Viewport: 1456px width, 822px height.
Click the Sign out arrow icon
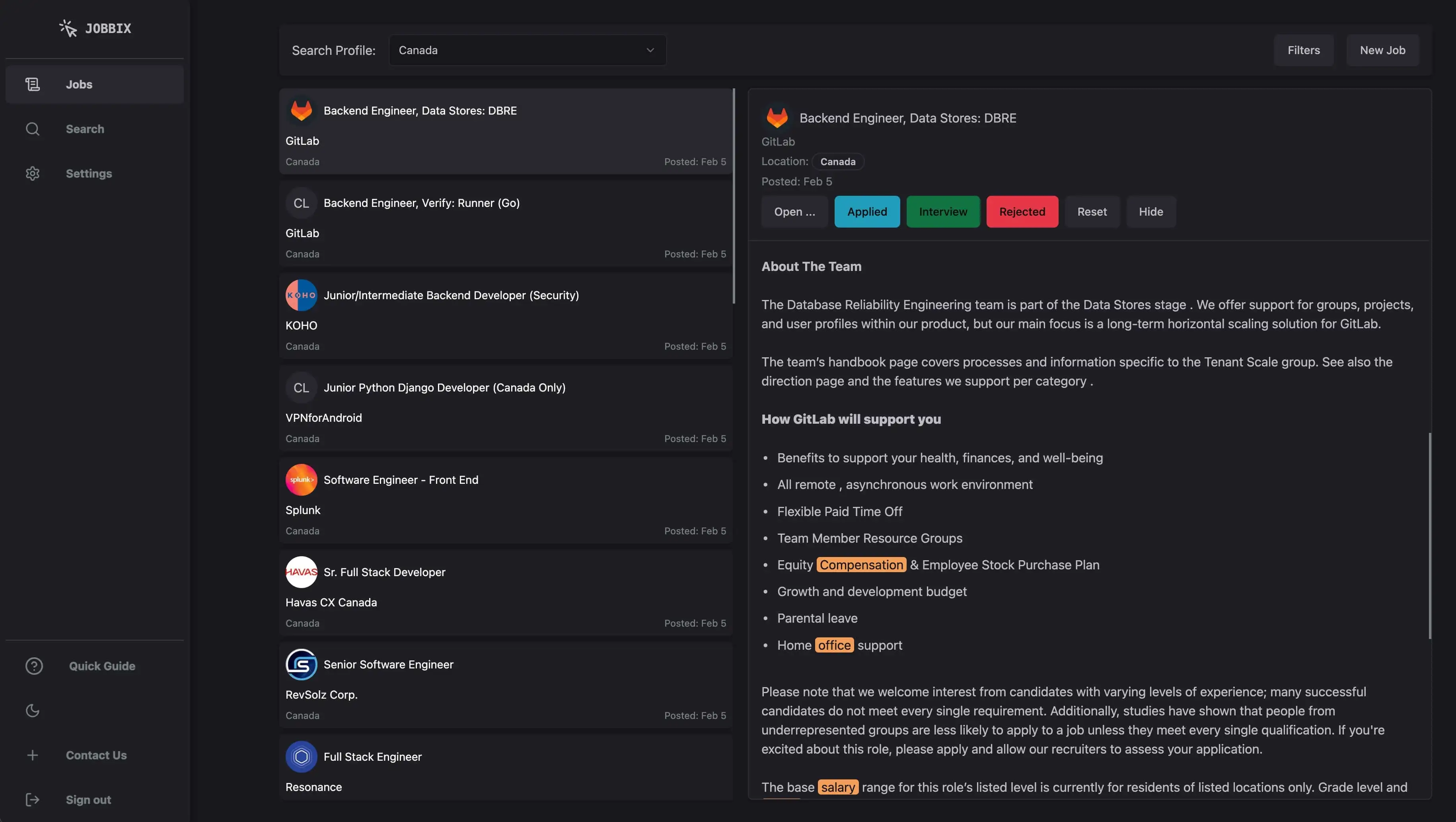pos(33,799)
